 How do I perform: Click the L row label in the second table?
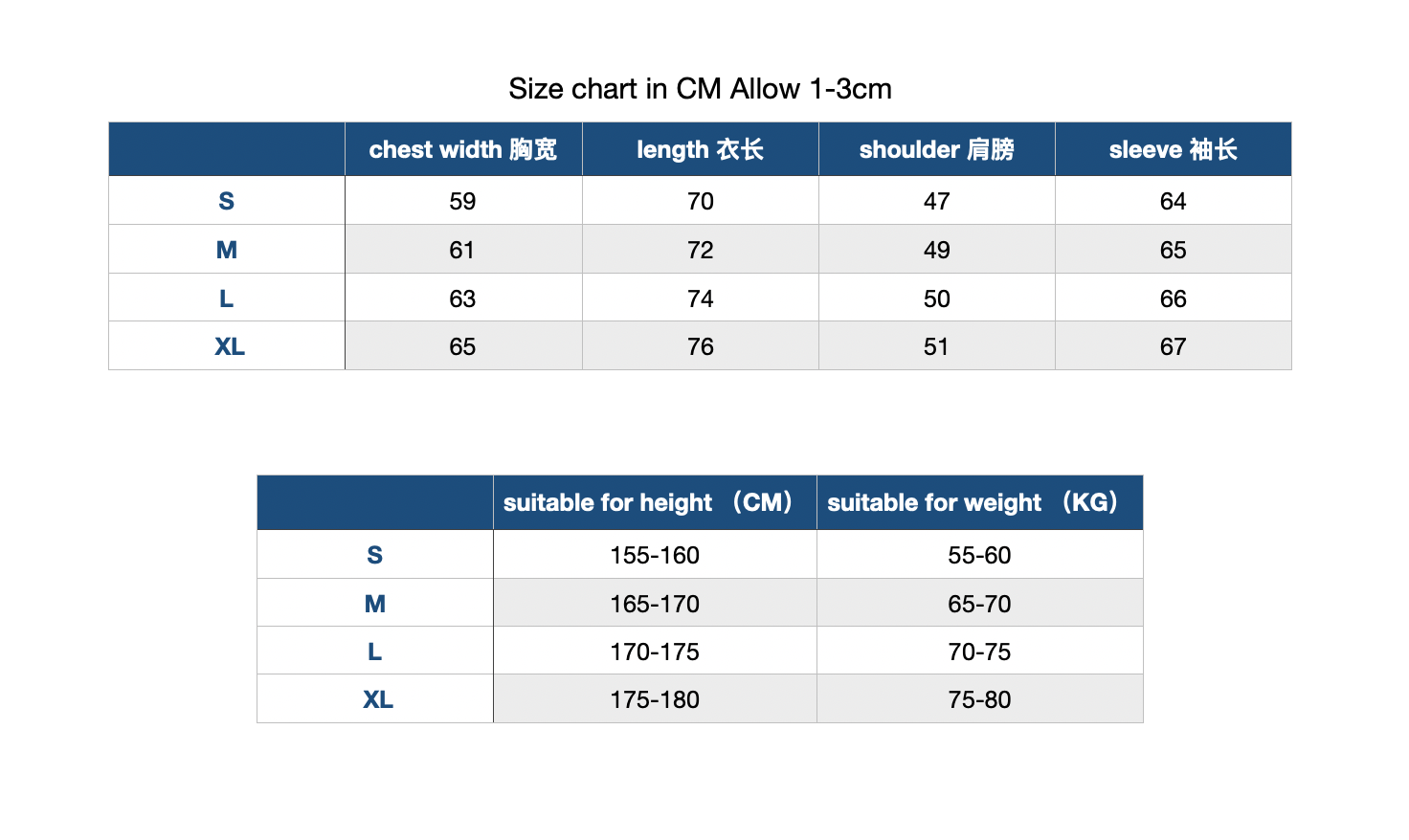point(375,652)
